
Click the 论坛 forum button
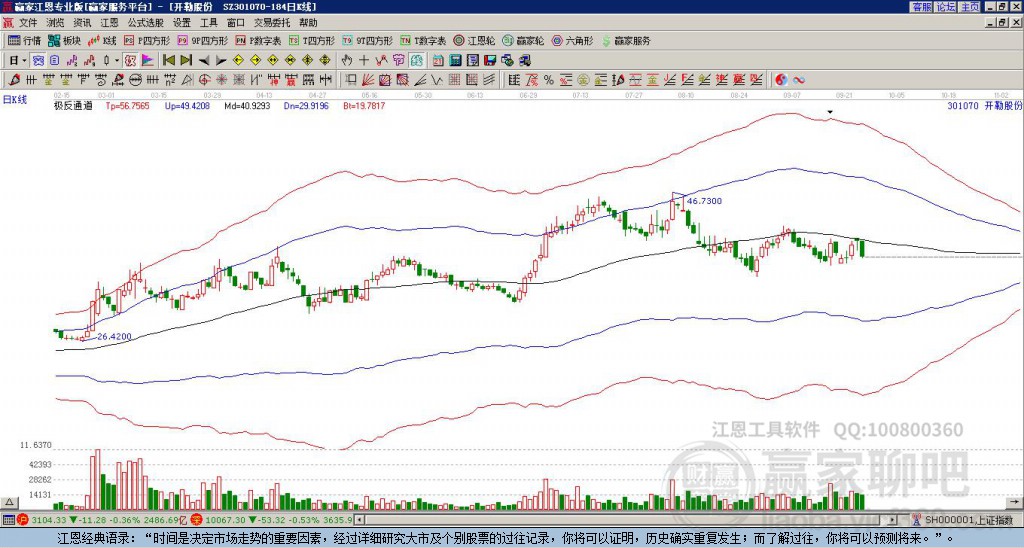[x=945, y=7]
